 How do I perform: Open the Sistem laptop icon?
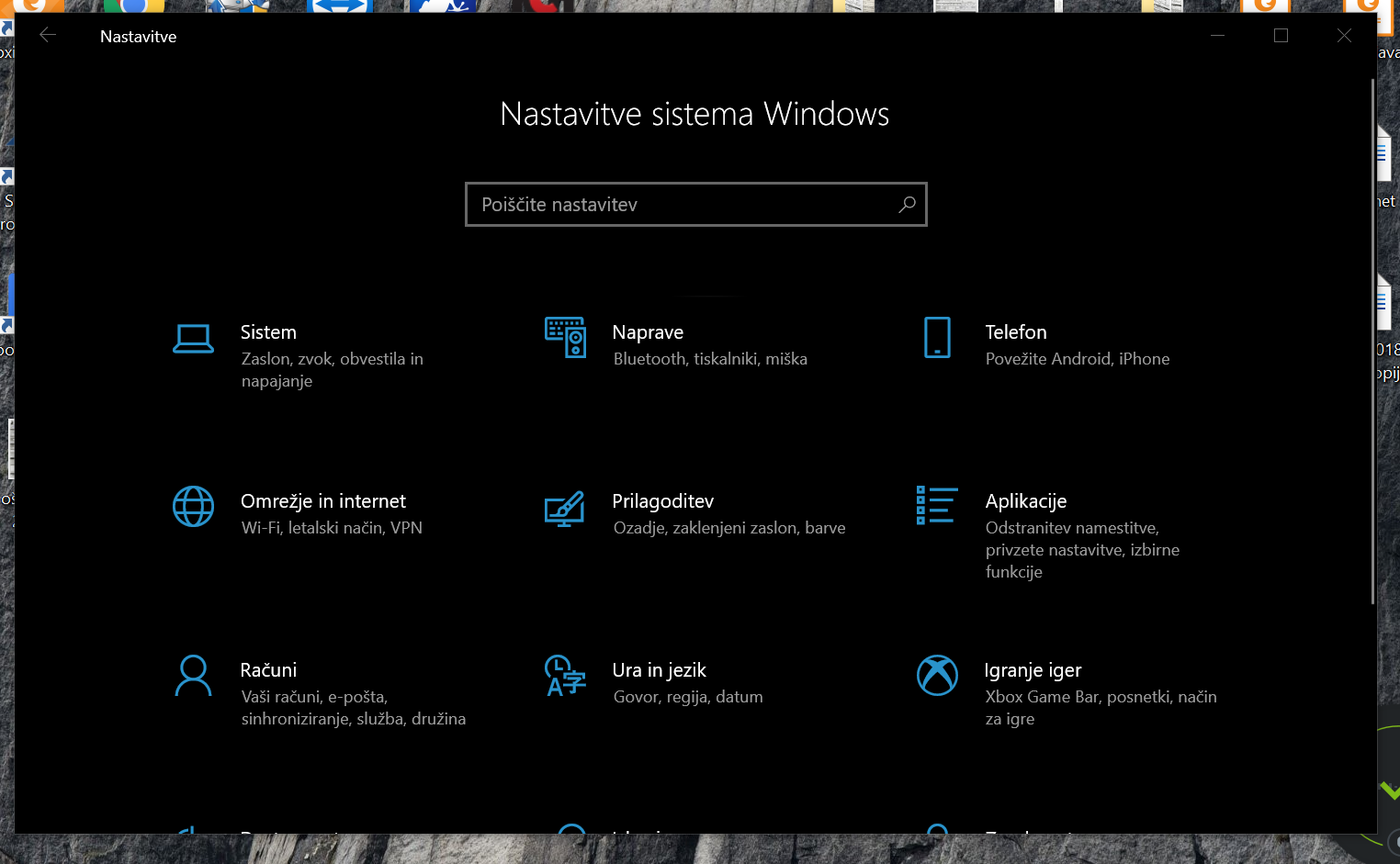click(194, 339)
